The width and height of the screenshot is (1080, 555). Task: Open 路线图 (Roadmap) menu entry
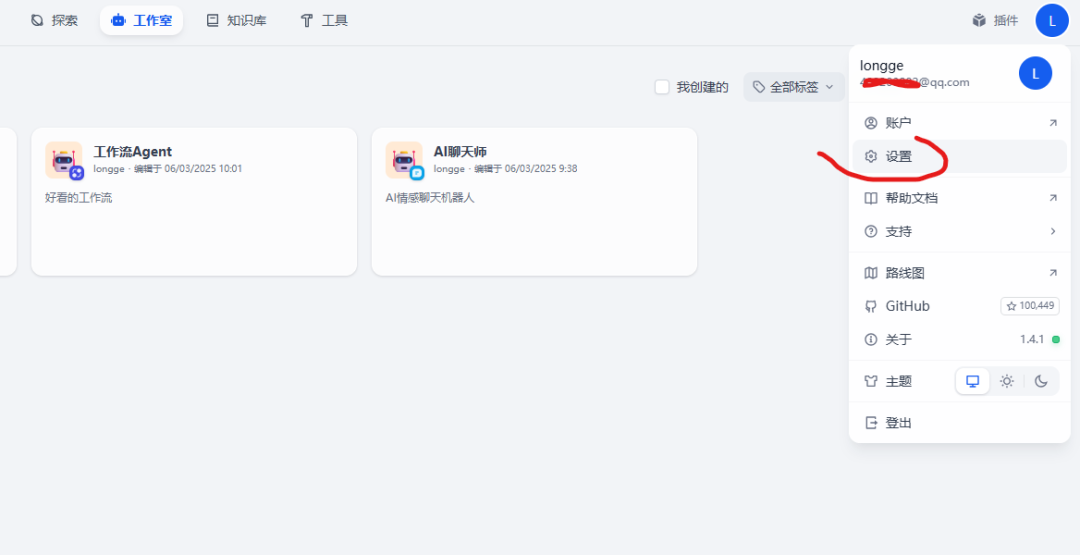959,273
